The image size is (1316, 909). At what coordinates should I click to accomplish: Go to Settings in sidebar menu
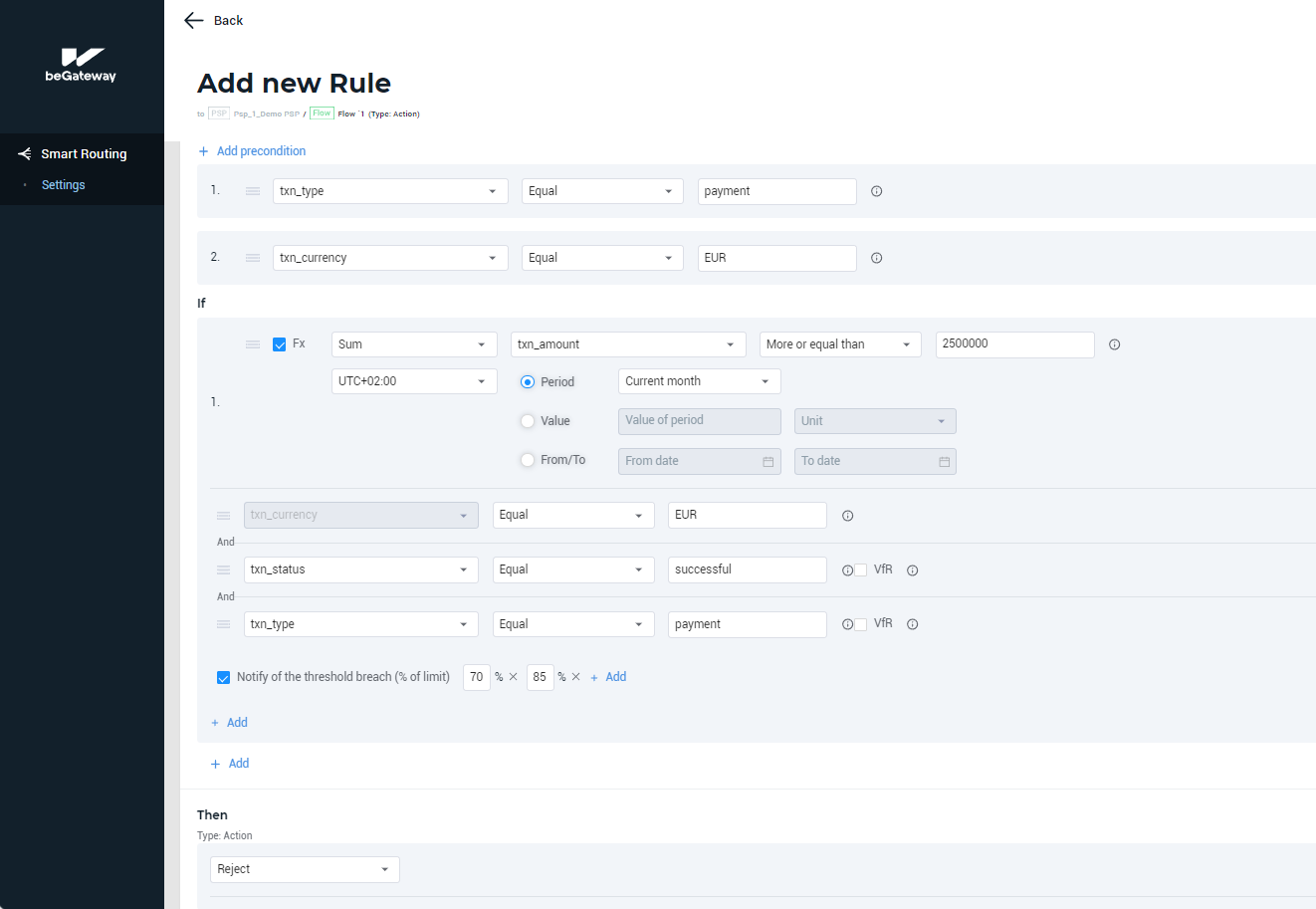(x=63, y=185)
